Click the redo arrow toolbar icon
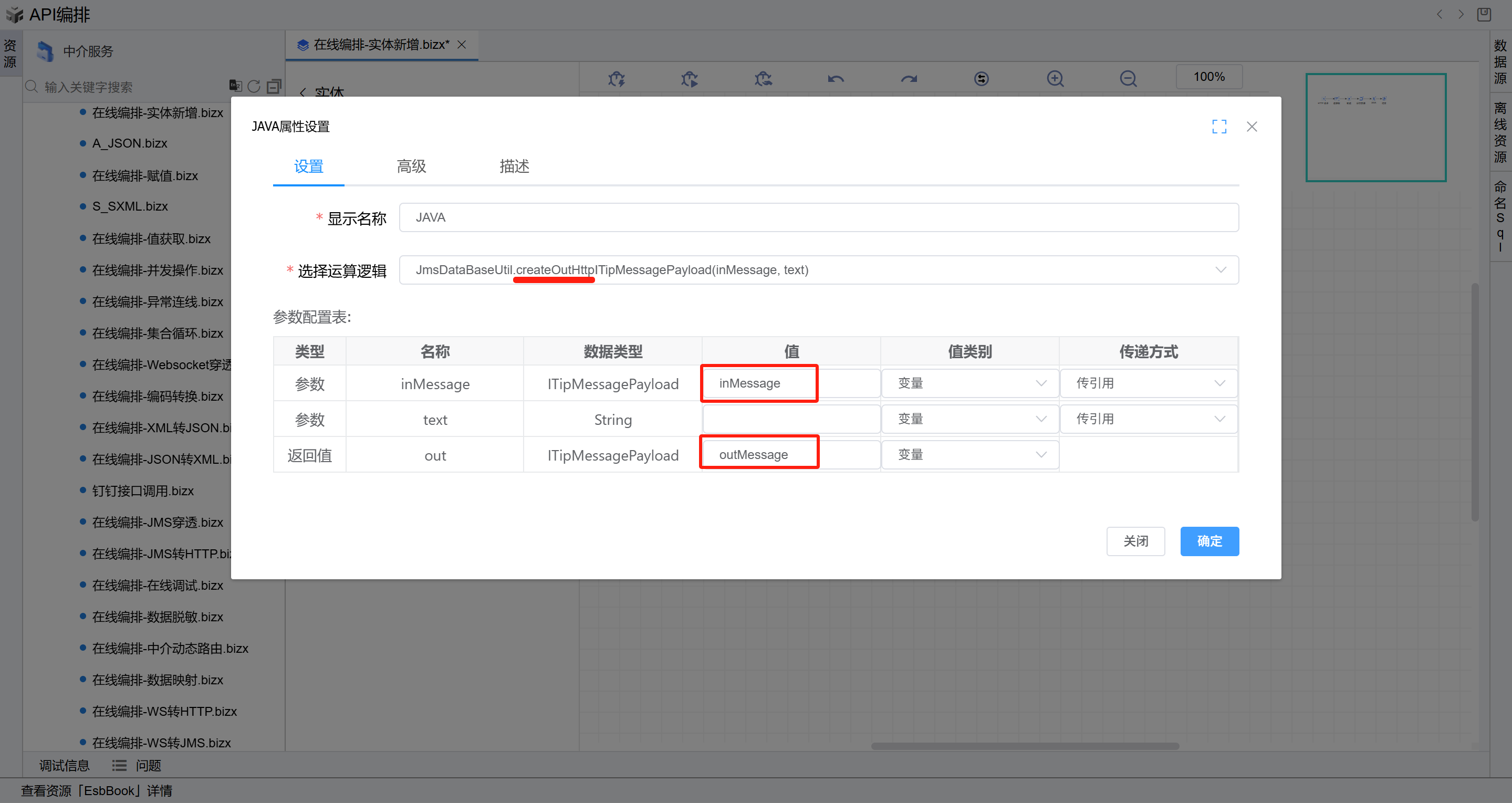1512x803 pixels. (909, 79)
